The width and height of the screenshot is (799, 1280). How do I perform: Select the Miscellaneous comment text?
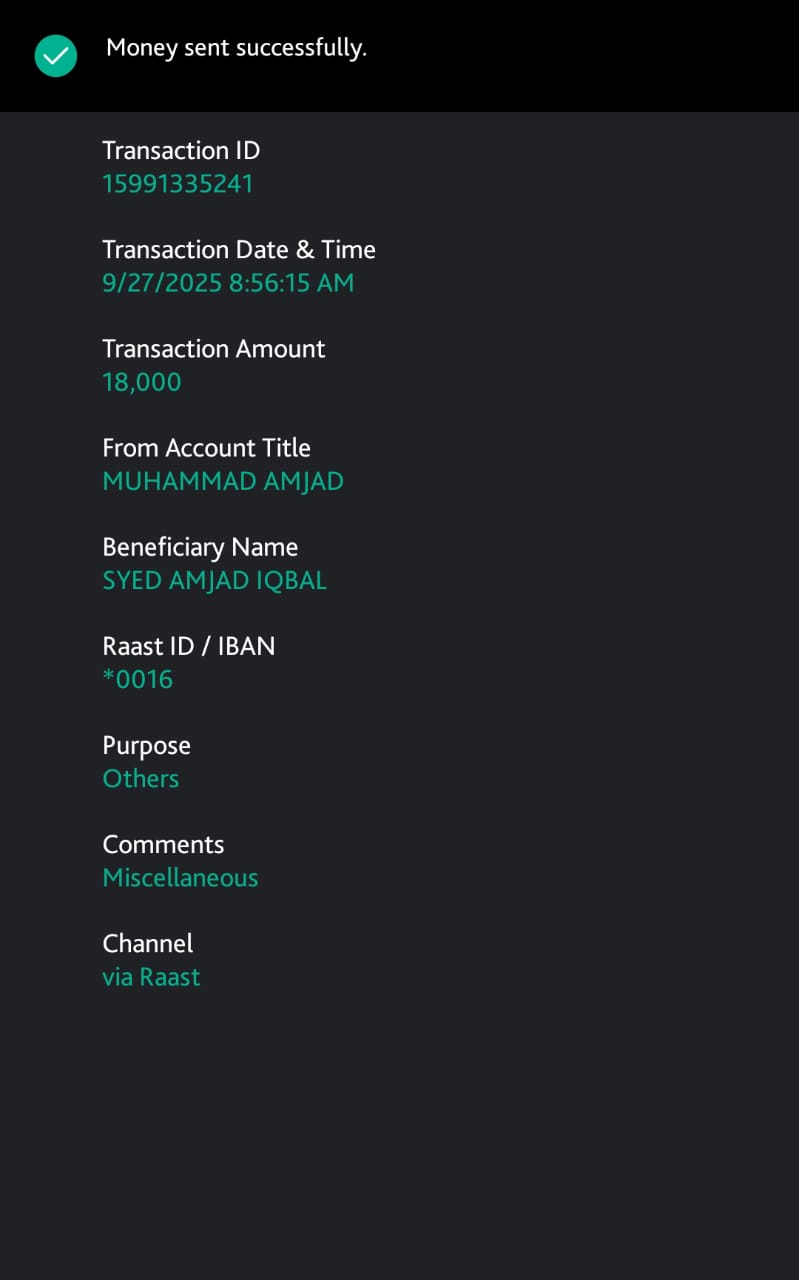180,878
